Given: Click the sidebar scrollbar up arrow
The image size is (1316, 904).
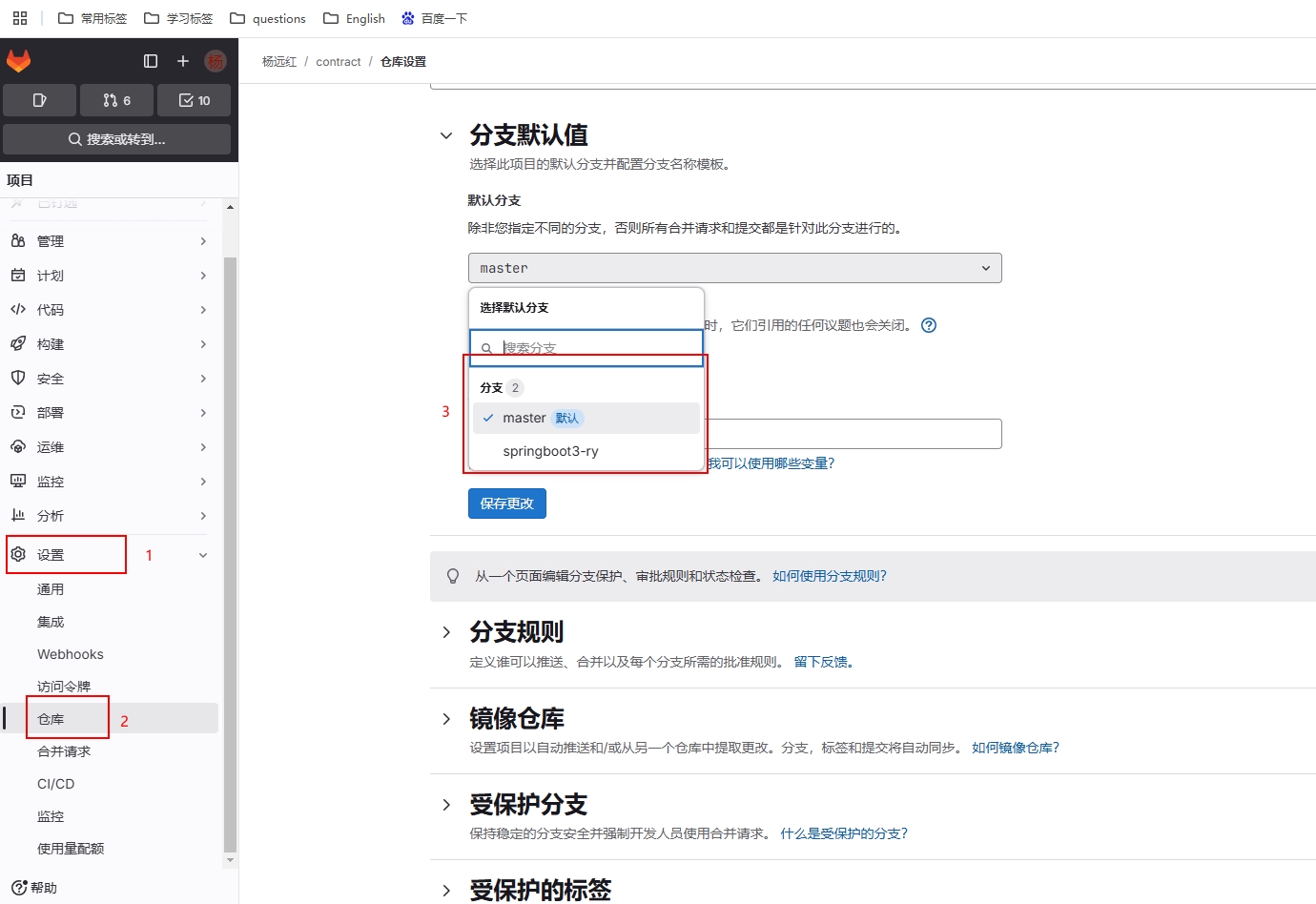Looking at the screenshot, I should pos(230,207).
